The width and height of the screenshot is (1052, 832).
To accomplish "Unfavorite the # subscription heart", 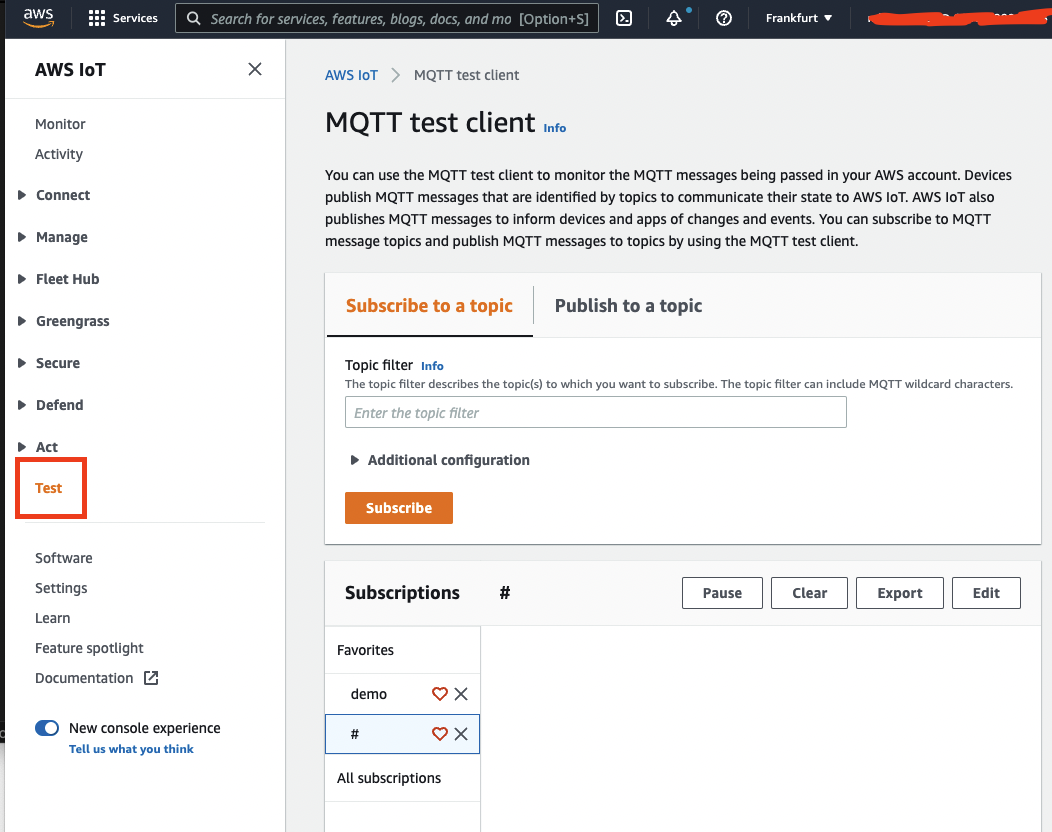I will click(x=439, y=734).
